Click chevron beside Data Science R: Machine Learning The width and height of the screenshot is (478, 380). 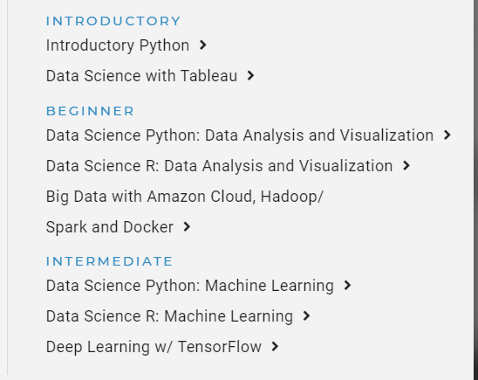[x=306, y=316]
